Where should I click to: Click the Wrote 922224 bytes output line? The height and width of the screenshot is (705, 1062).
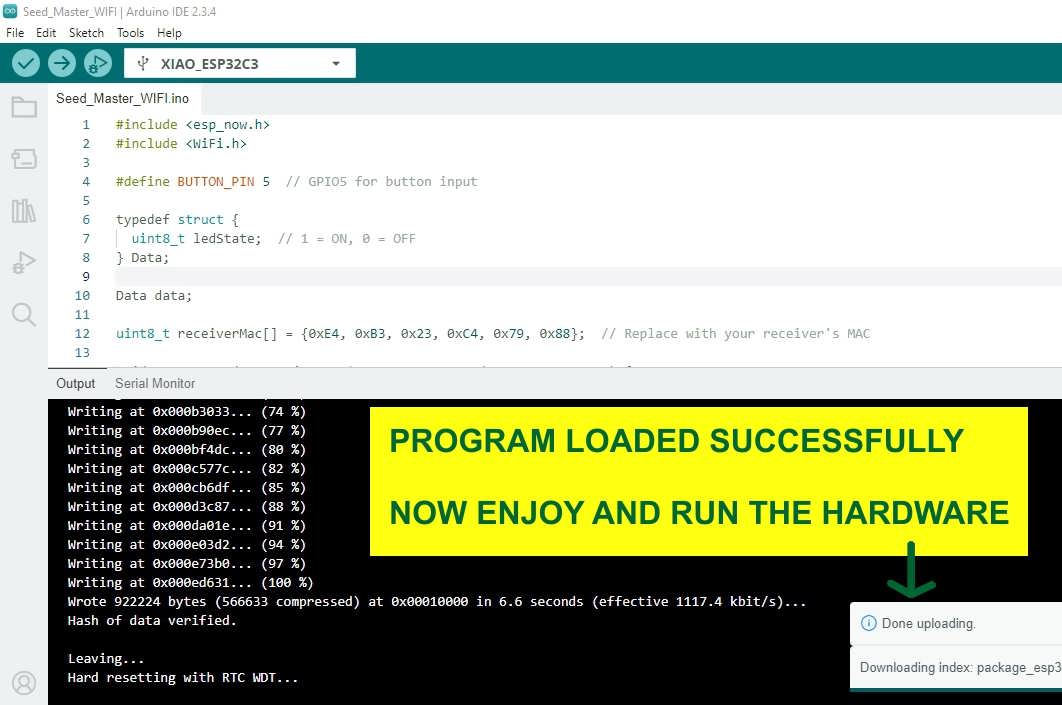(x=437, y=601)
